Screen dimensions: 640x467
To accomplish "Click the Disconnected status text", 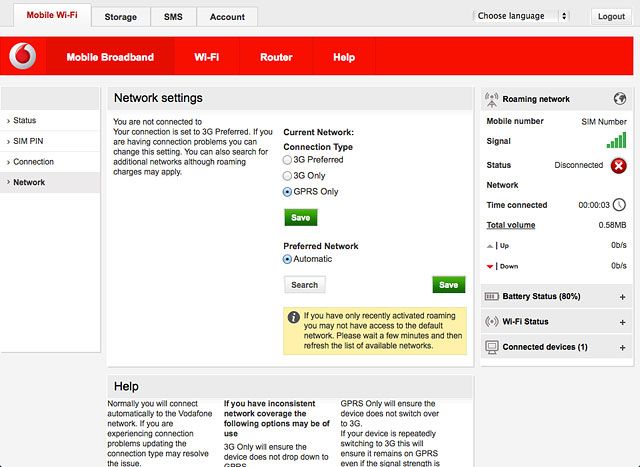I will [x=578, y=165].
